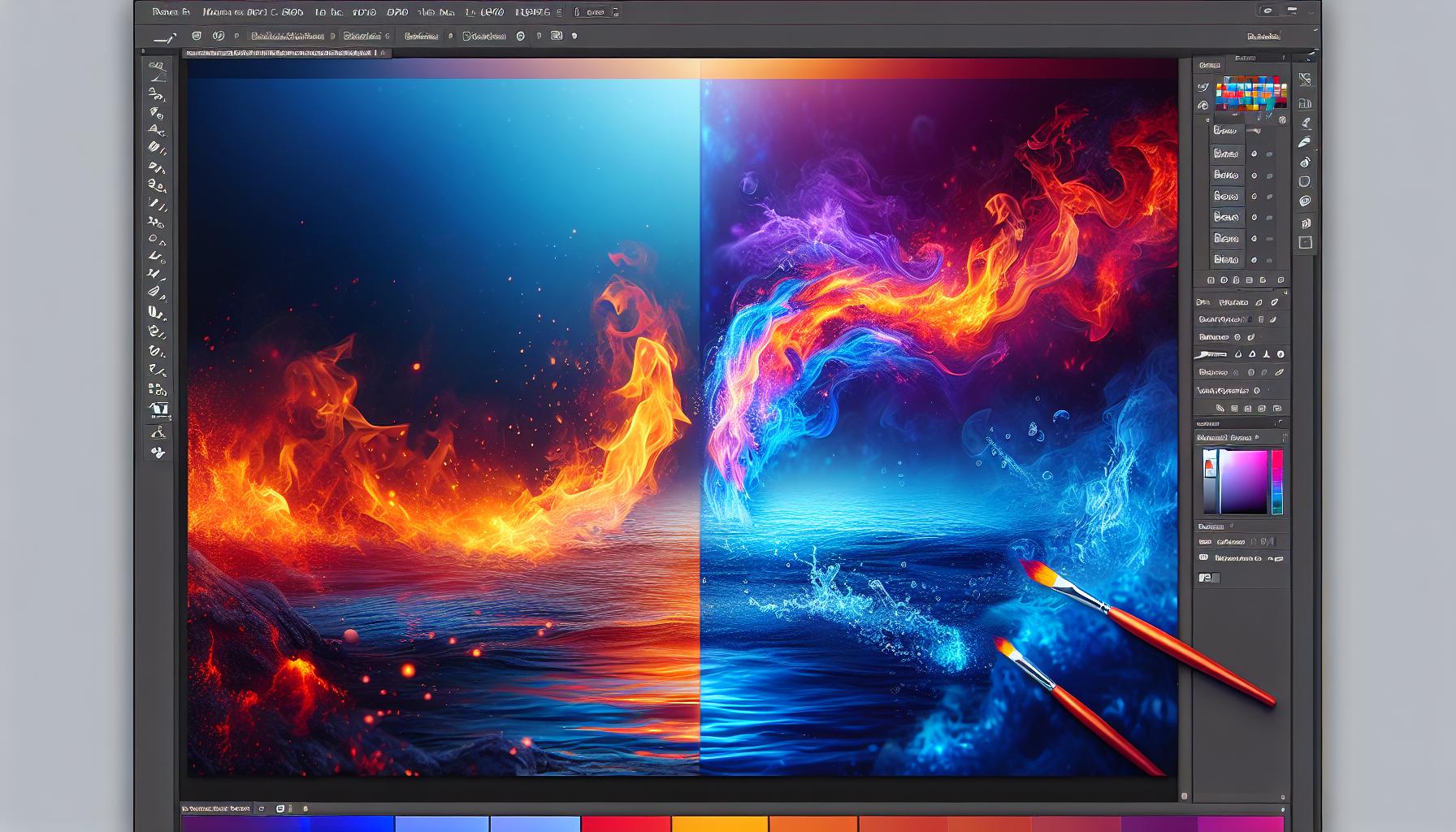Click the empty square icon ending the far-right strip
This screenshot has height=832, width=1456.
[x=1305, y=242]
